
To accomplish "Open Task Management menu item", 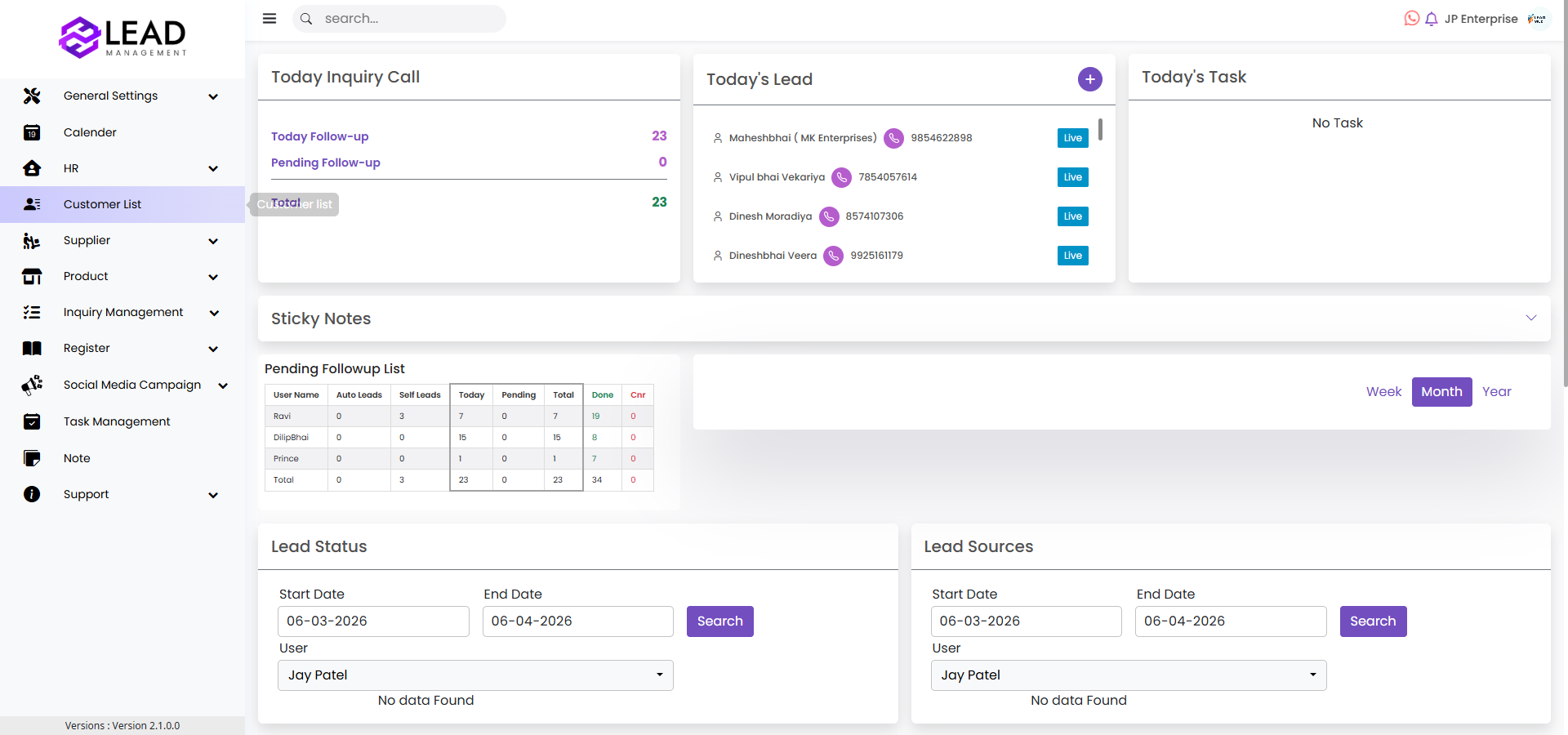I will (122, 421).
